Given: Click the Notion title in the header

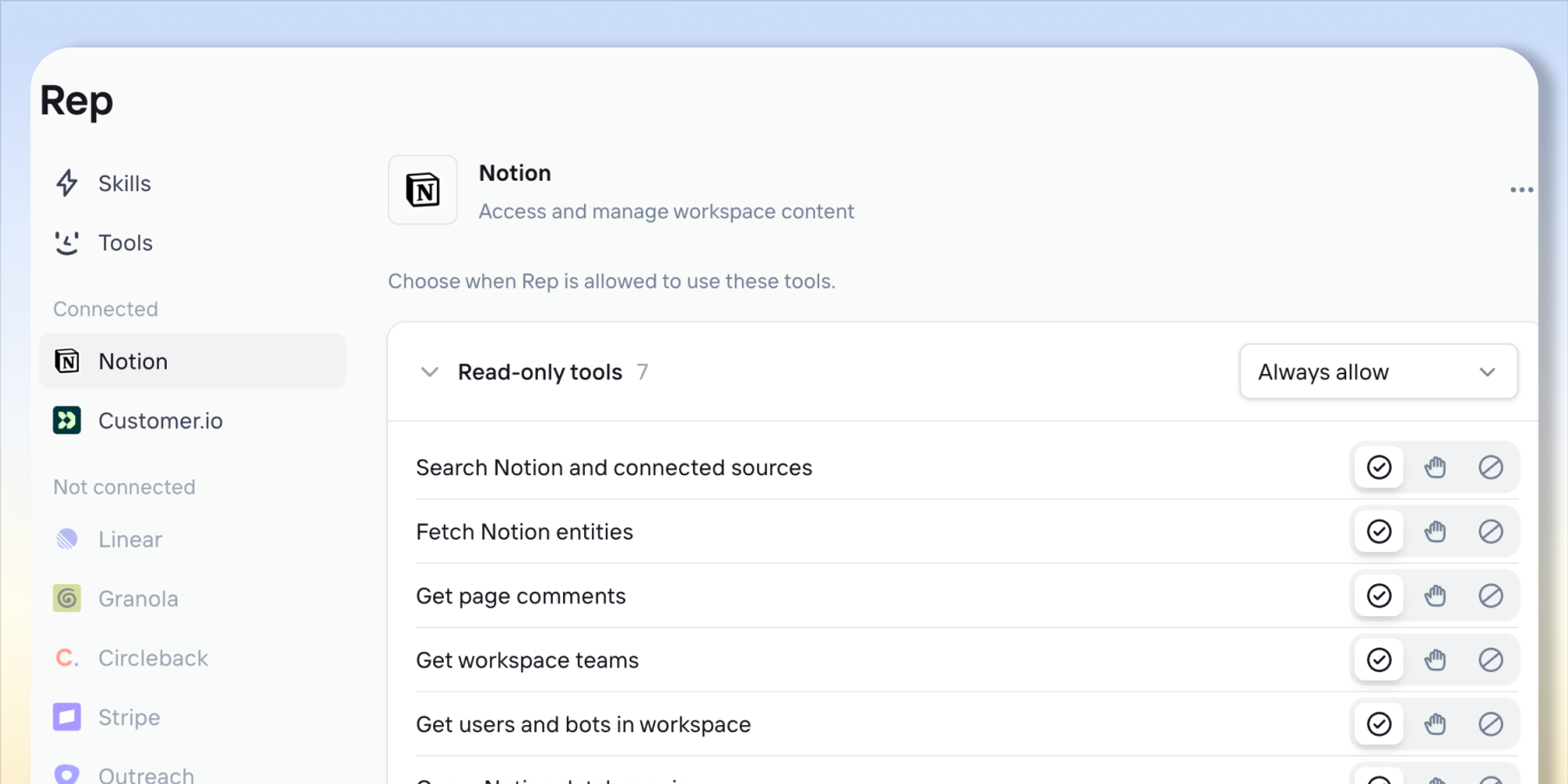Looking at the screenshot, I should coord(515,173).
